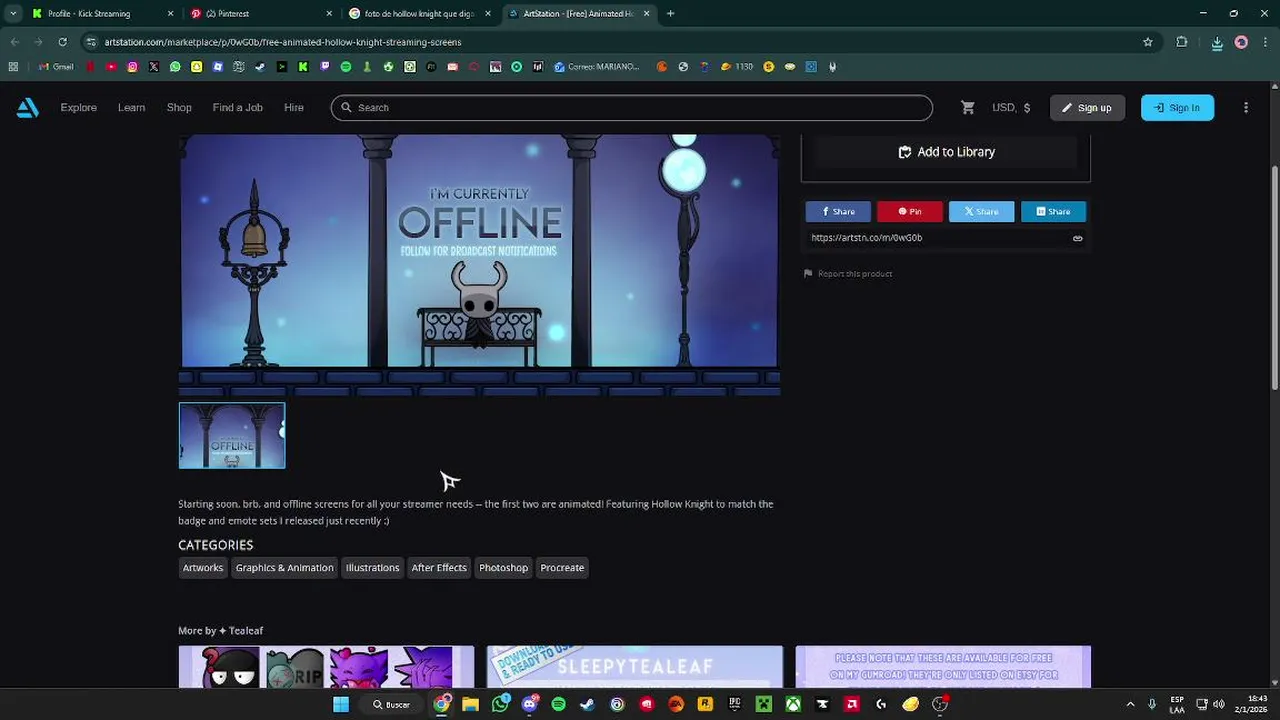Open the Correo: MARIANO bookmark
This screenshot has height=720, width=1280.
coord(596,67)
